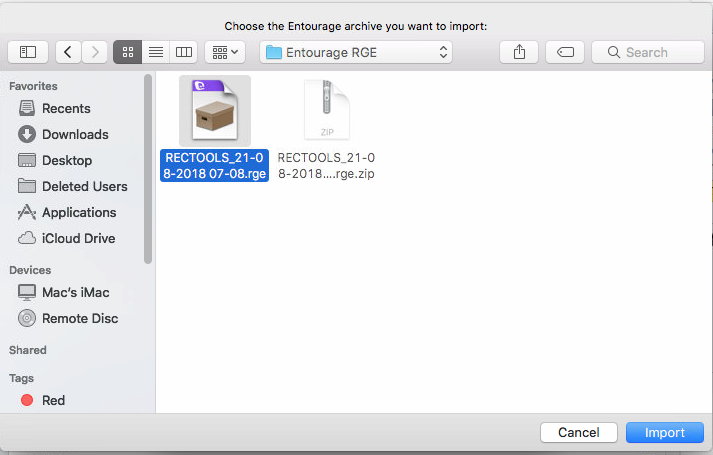This screenshot has width=713, height=455.
Task: Switch to list view
Action: pyautogui.click(x=156, y=52)
